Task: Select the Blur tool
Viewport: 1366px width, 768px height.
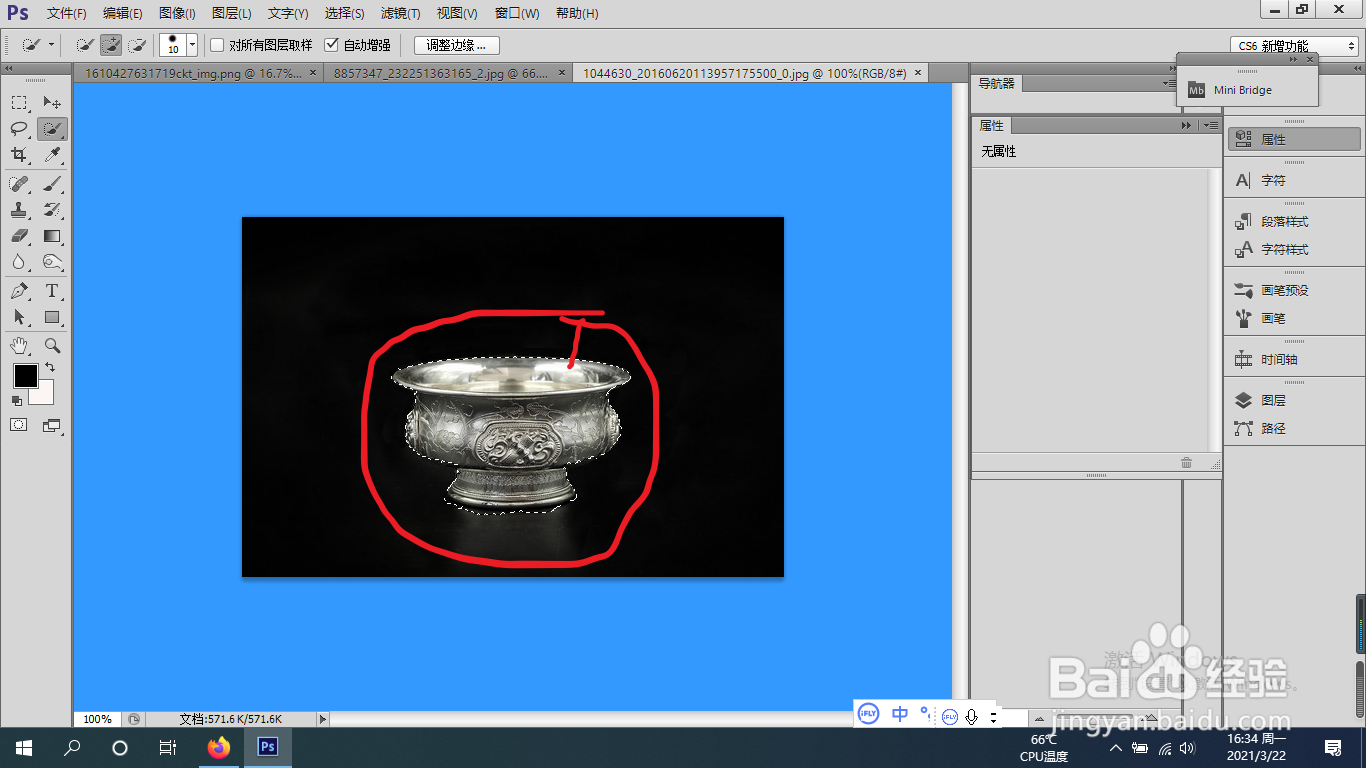Action: (x=20, y=262)
